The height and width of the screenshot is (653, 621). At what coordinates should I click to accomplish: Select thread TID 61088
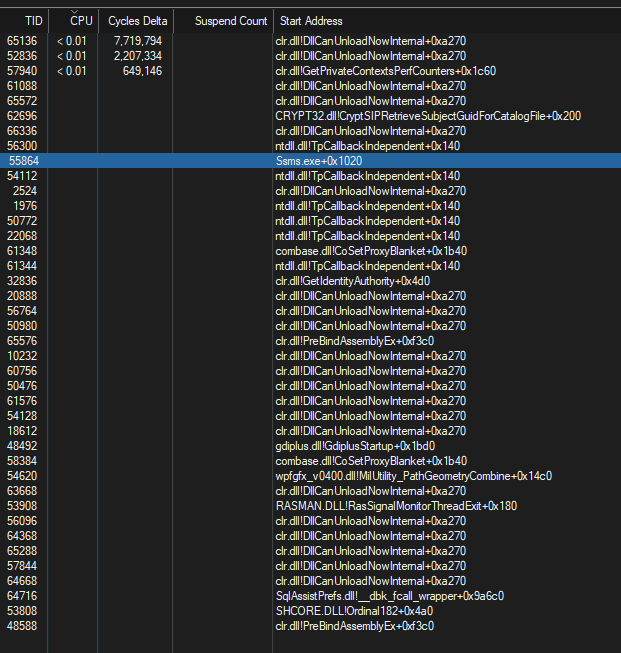pos(310,86)
